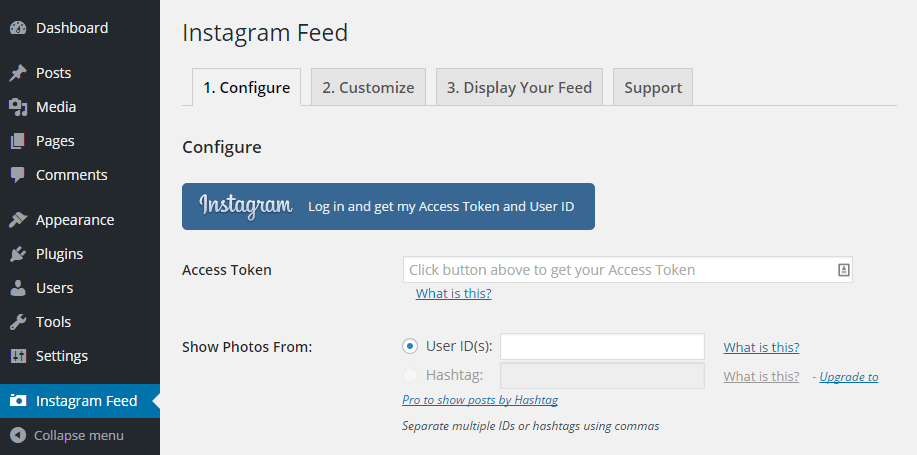Collapse the admin sidebar menu
The height and width of the screenshot is (455, 917).
(x=67, y=435)
